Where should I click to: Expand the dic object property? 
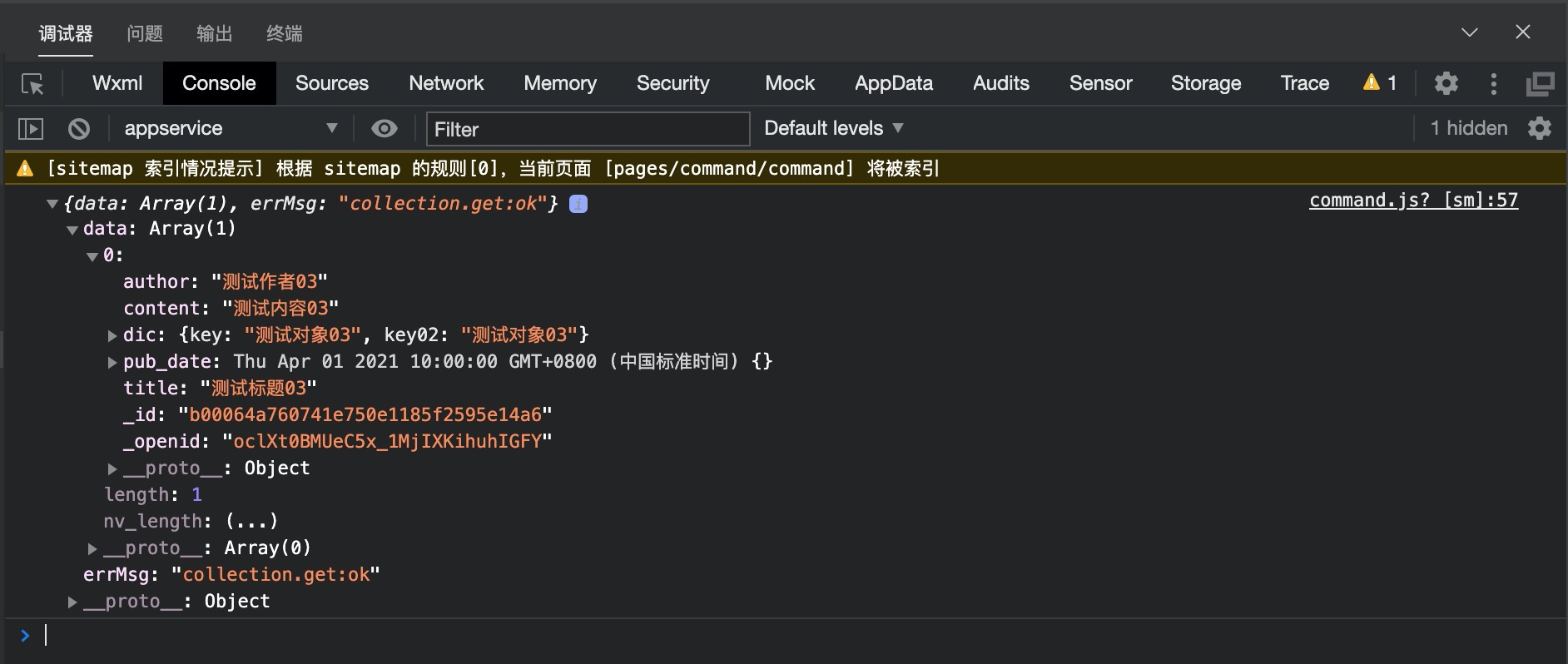pyautogui.click(x=112, y=335)
